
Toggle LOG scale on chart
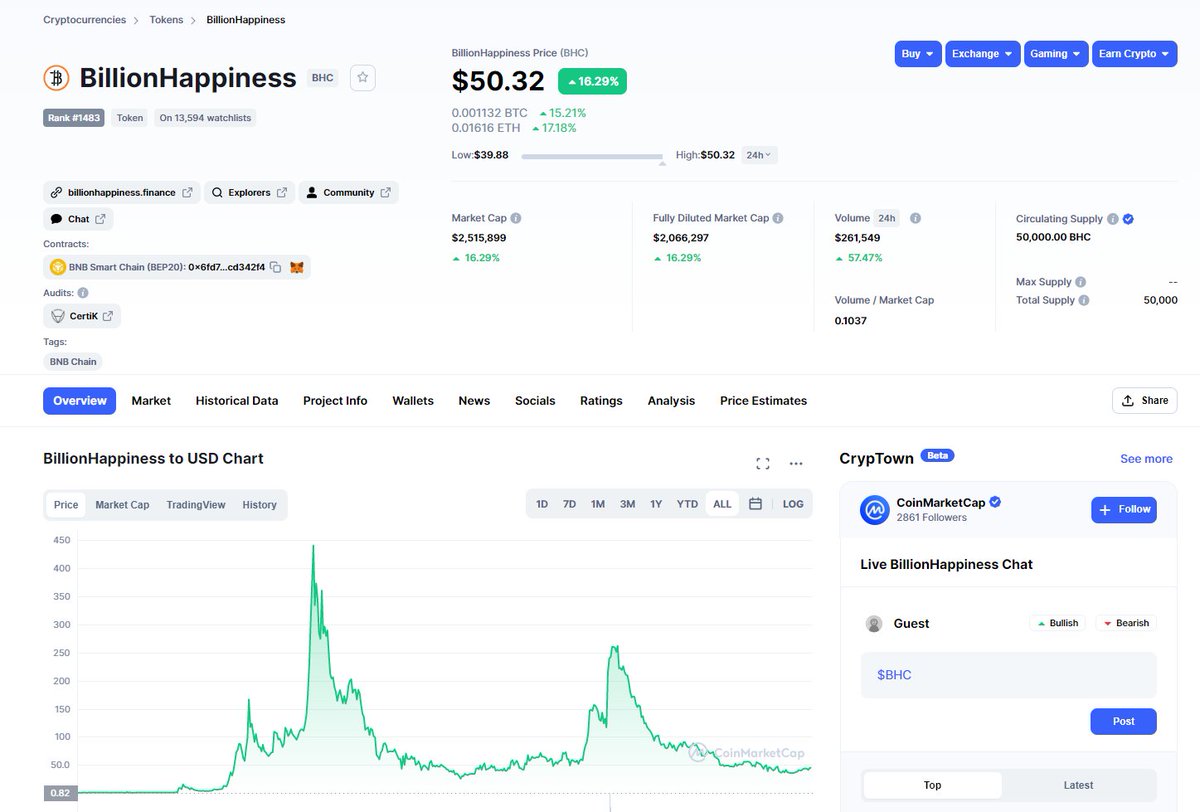coord(793,504)
